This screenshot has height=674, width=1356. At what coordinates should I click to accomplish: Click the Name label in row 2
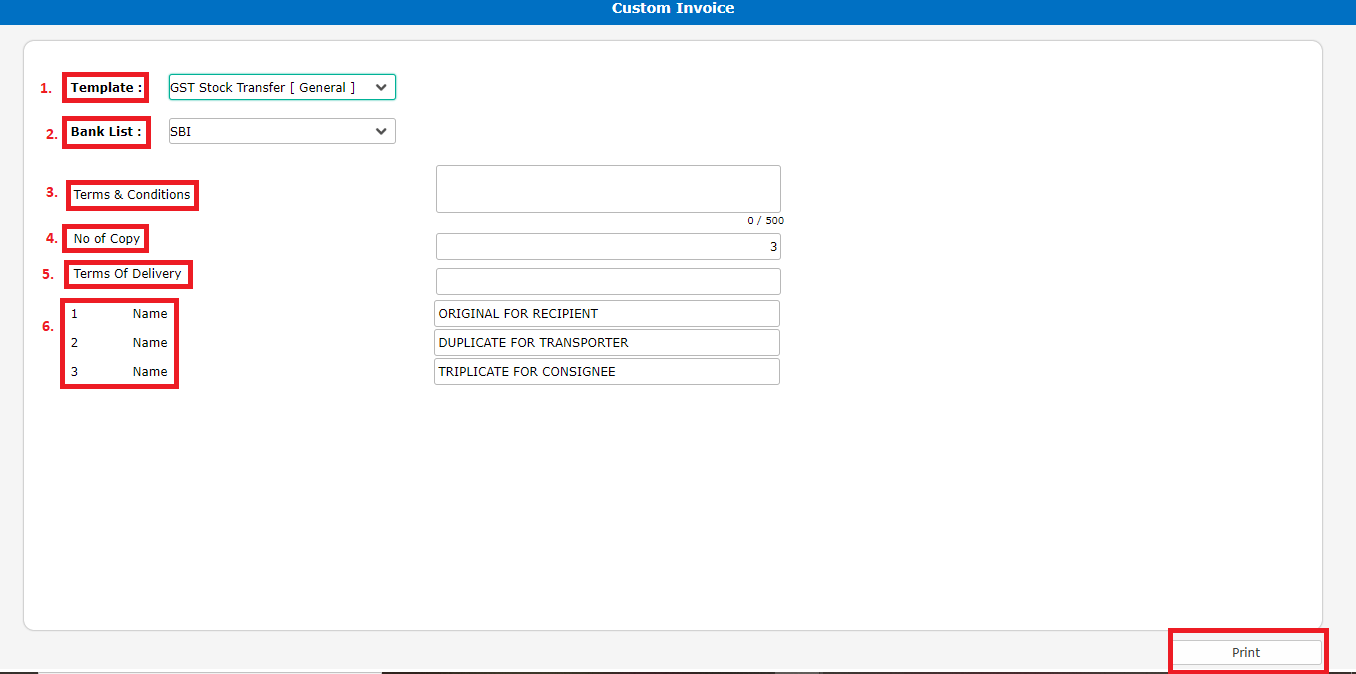[150, 343]
